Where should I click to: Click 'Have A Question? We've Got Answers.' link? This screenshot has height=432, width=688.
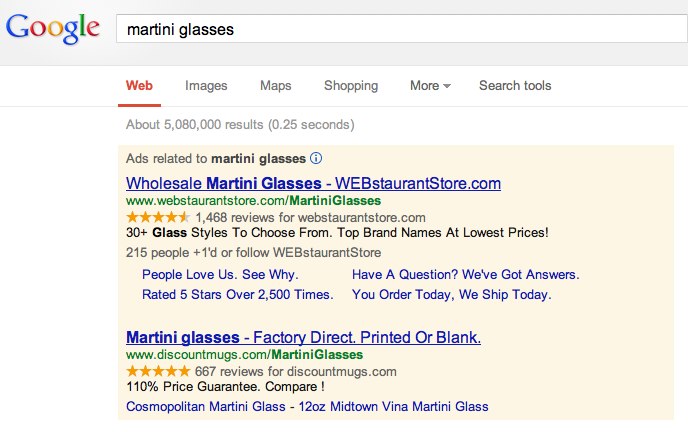[465, 275]
